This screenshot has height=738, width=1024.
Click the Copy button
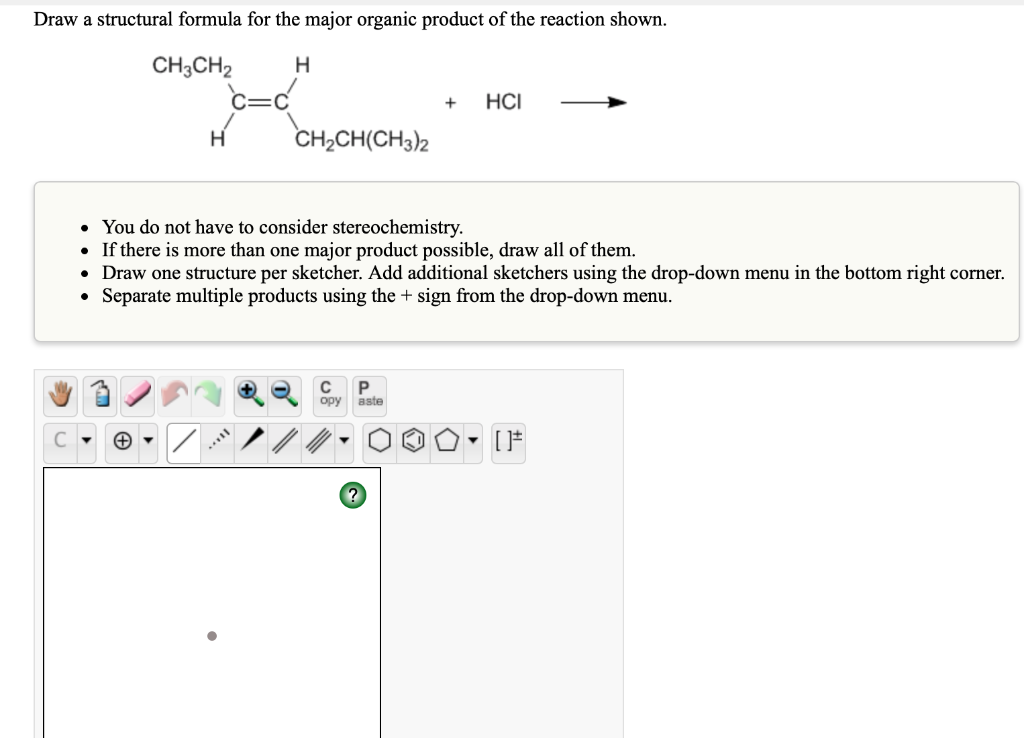pyautogui.click(x=330, y=395)
